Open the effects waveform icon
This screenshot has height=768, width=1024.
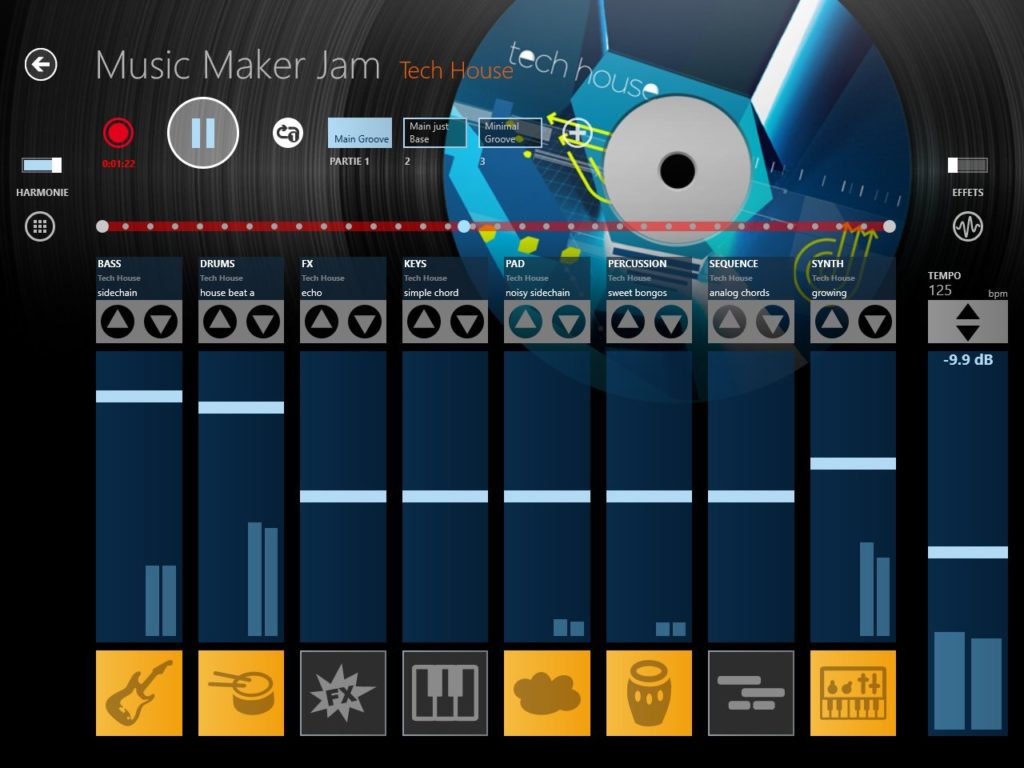pos(967,227)
